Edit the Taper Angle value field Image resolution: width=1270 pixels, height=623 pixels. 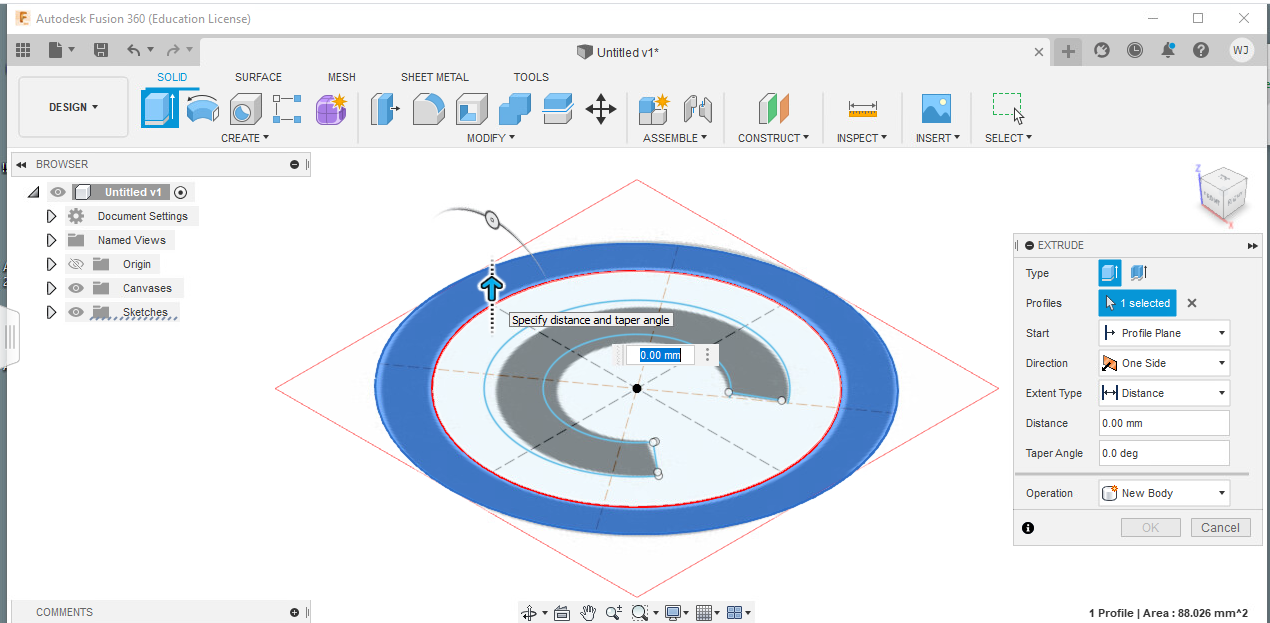point(1163,452)
